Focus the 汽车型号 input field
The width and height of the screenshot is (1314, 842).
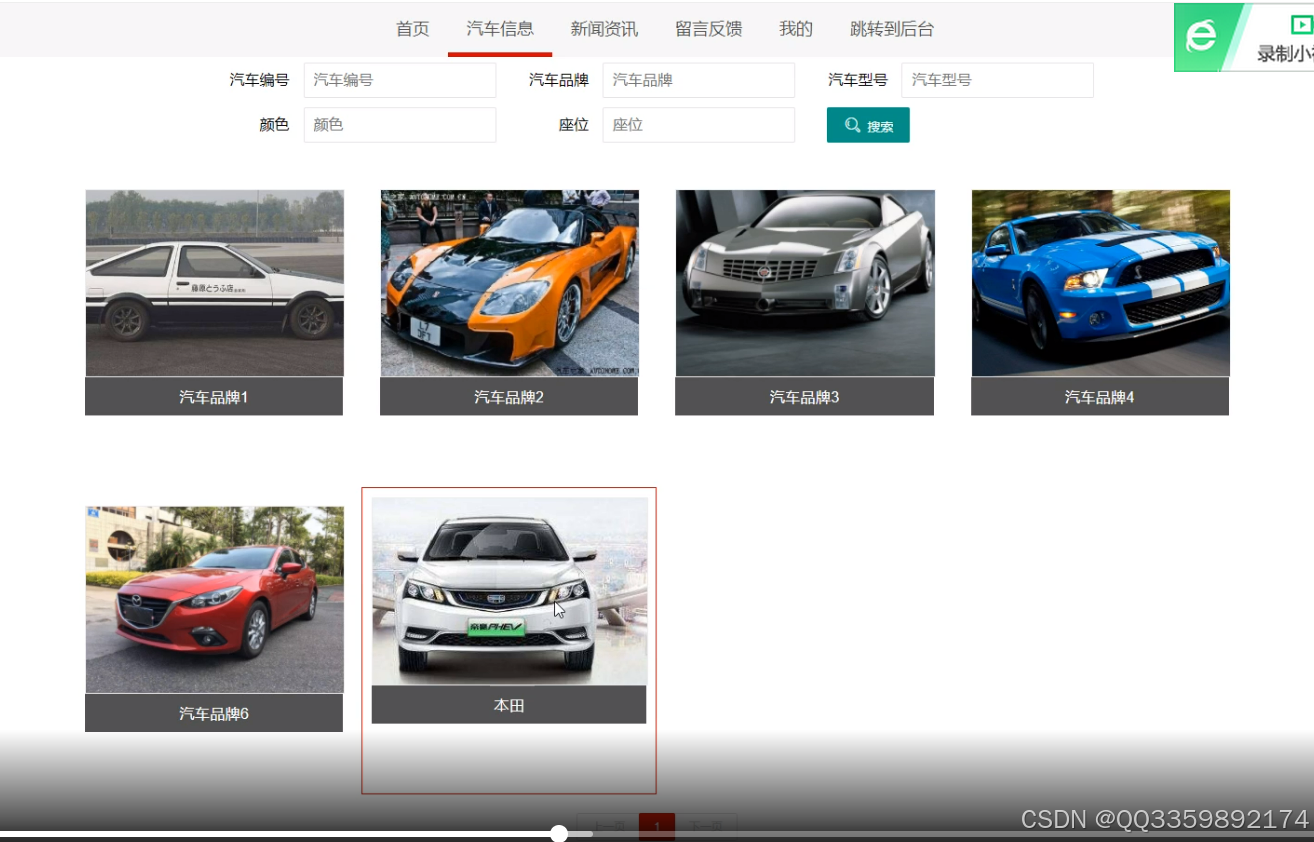pyautogui.click(x=997, y=80)
